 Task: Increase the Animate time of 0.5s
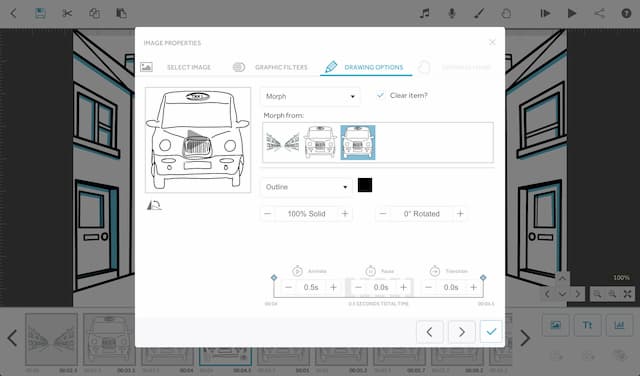(x=333, y=287)
